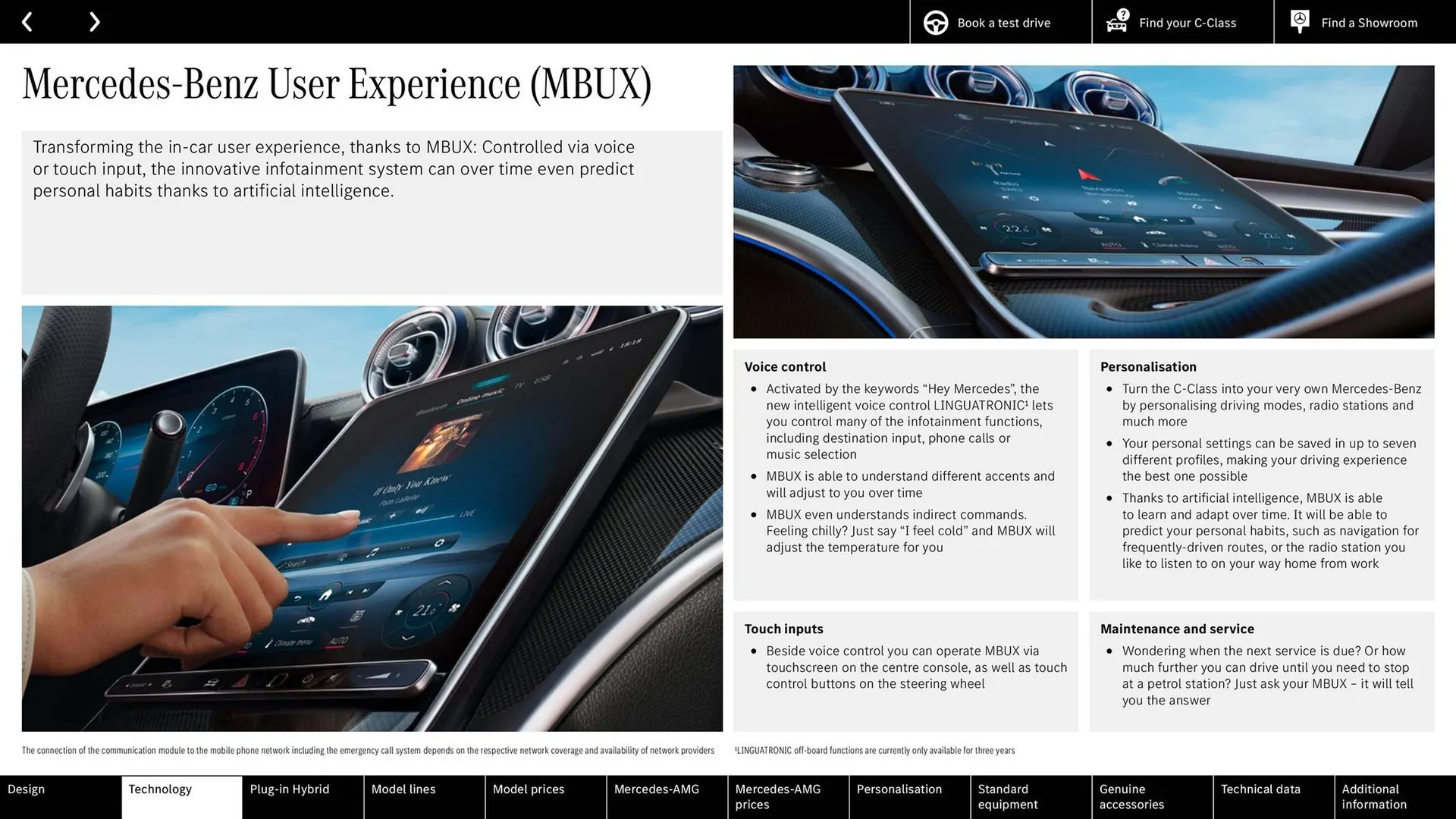Open the Plug-in Hybrid tab

pyautogui.click(x=302, y=797)
